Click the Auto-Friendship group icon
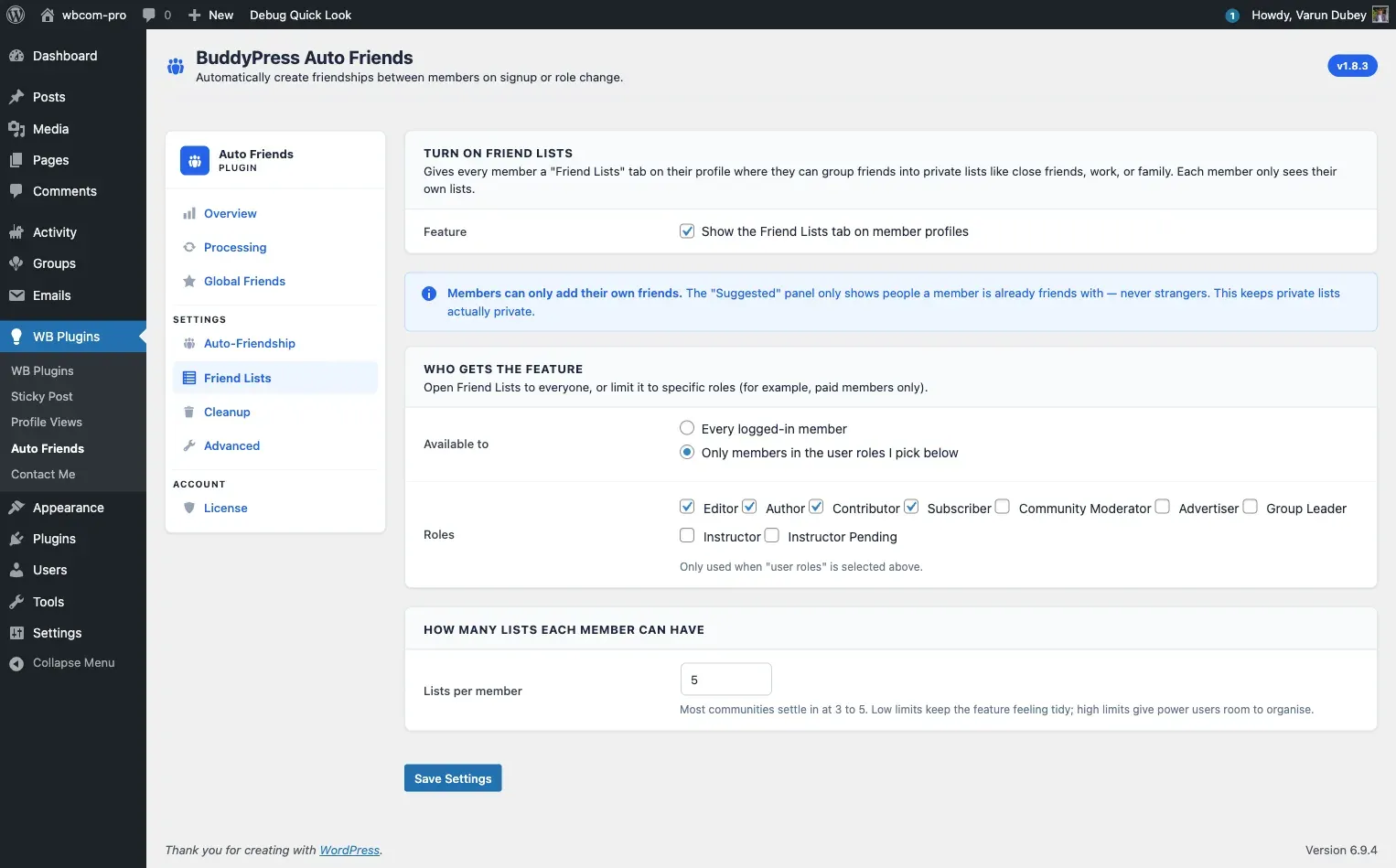The height and width of the screenshot is (868, 1396). coord(189,344)
